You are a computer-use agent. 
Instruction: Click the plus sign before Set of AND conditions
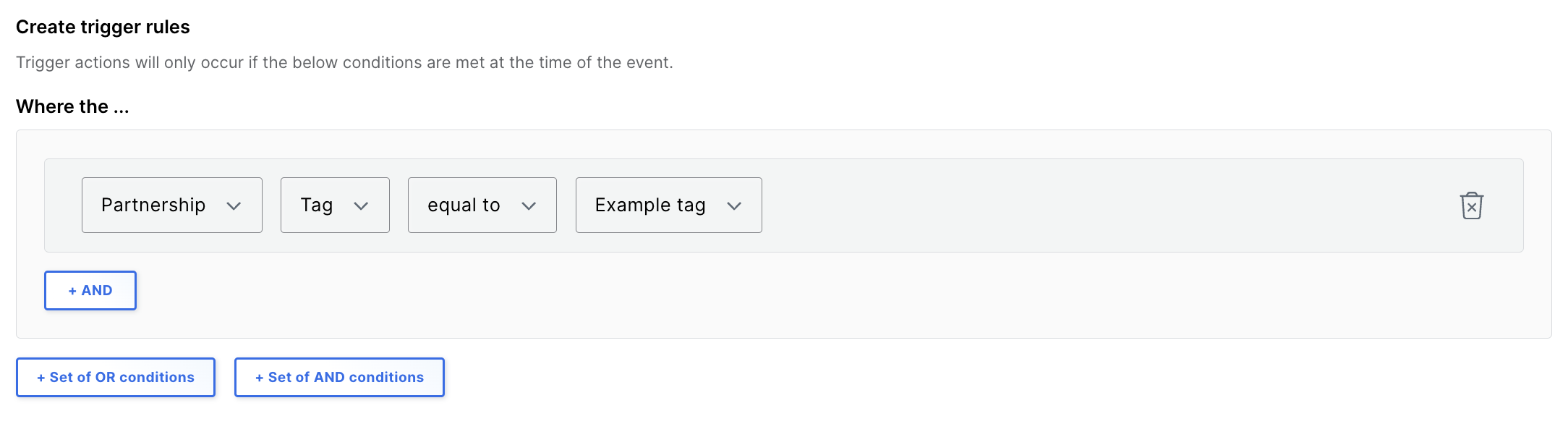(x=260, y=378)
